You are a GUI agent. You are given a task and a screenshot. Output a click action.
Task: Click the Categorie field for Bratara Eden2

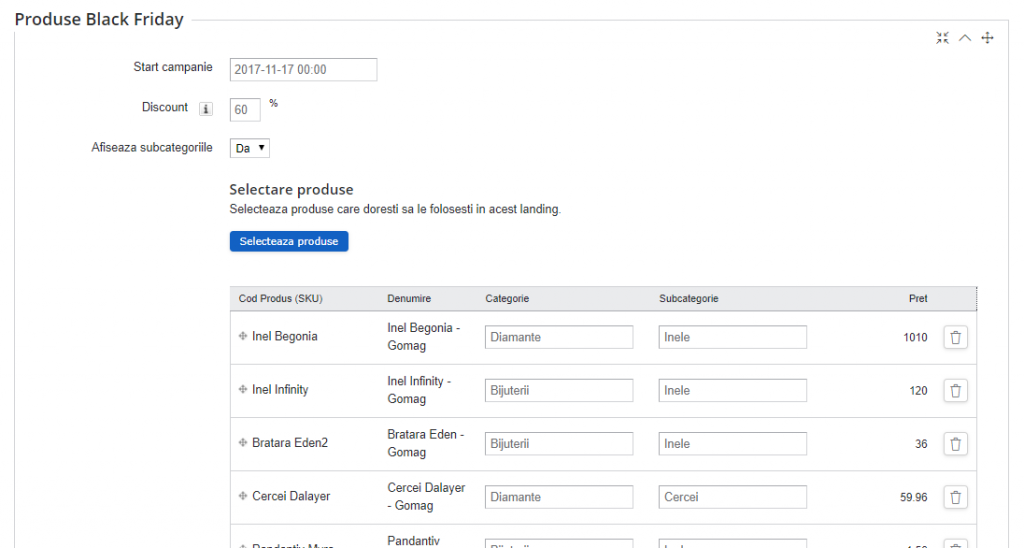(559, 444)
